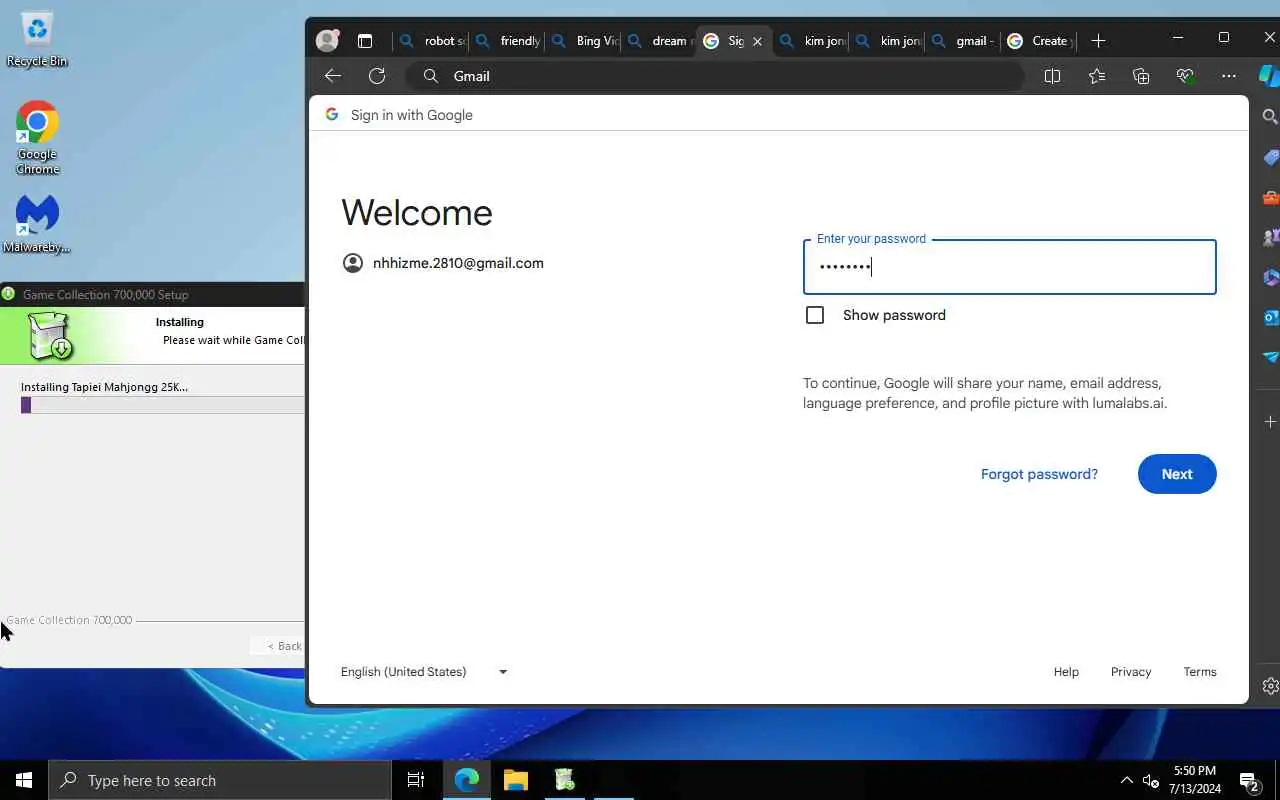Open Edge sidebar shopping tag icon

(1270, 157)
